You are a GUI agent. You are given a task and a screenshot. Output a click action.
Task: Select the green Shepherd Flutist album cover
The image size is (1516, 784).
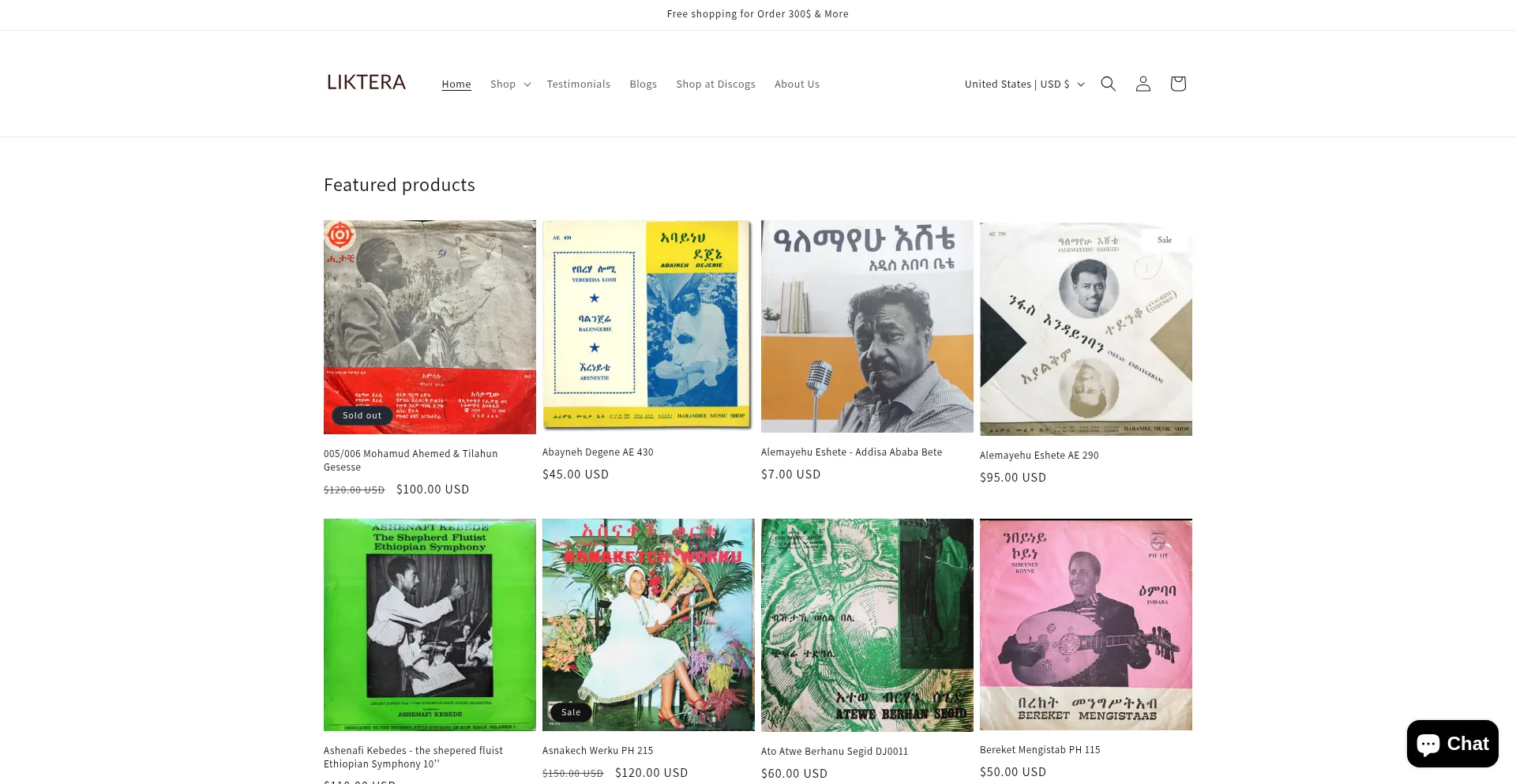(430, 625)
